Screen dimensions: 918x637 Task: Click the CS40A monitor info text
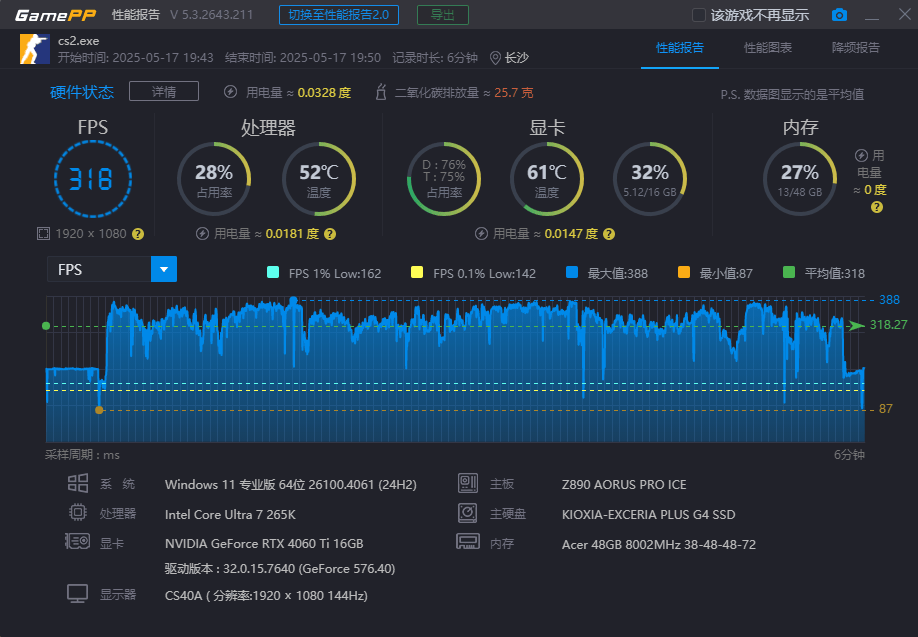pos(266,596)
